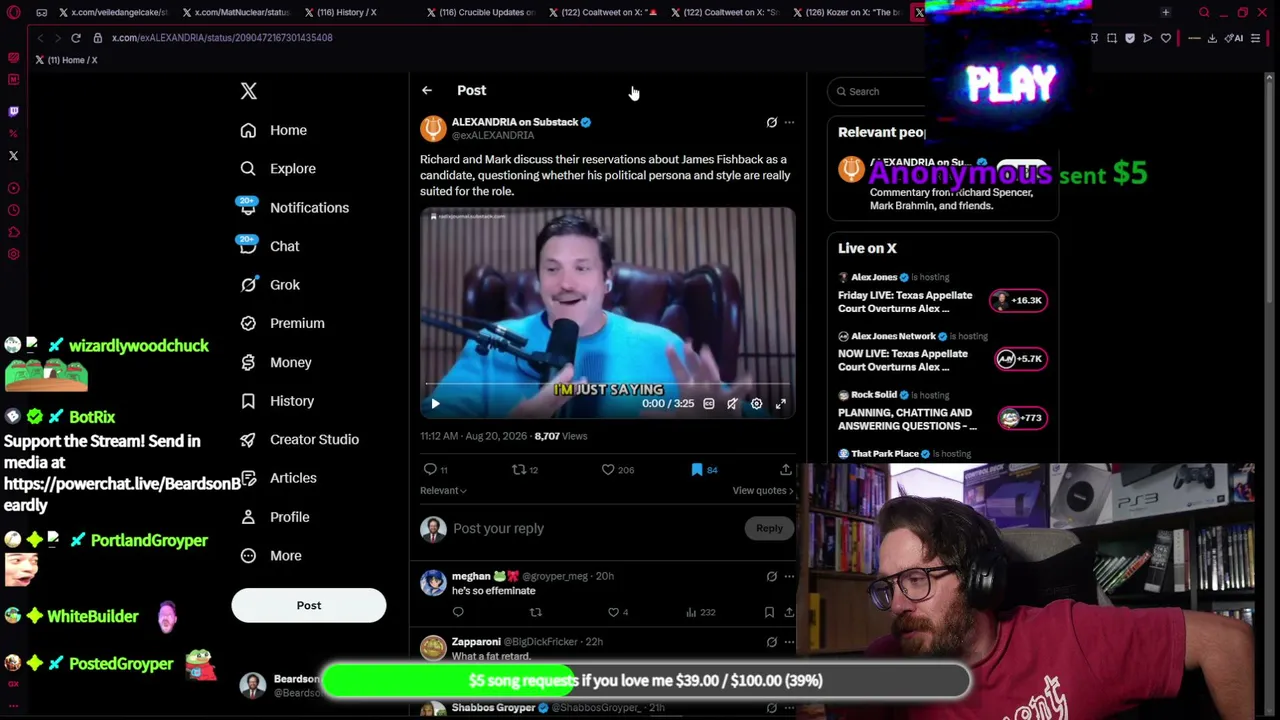
Task: Open the Relevant sort dropdown for replies
Action: [x=443, y=491]
